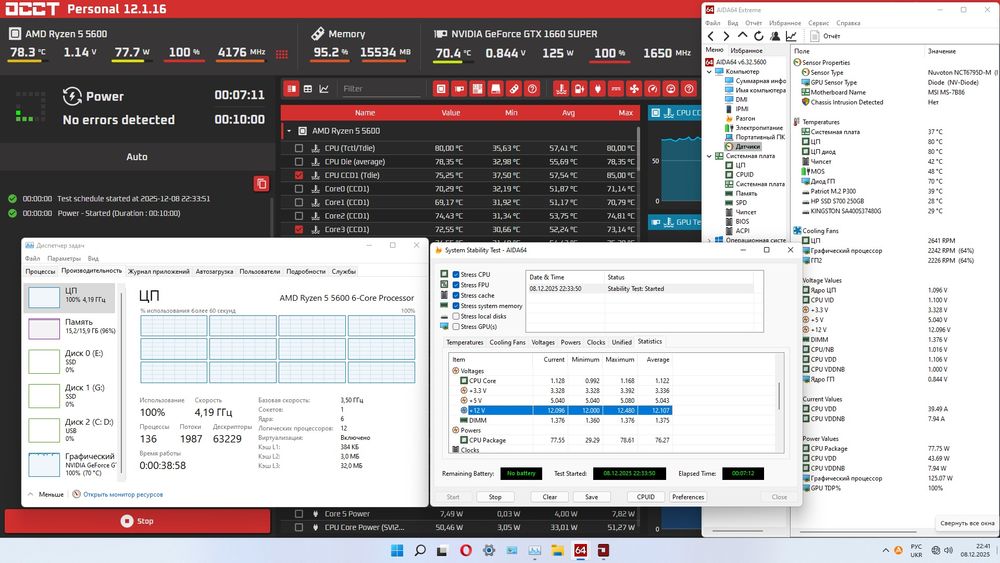Screen dimensions: 1000x563
Task: Click the OCCT CPU filter icon in sensor toolbar
Action: 441,89
